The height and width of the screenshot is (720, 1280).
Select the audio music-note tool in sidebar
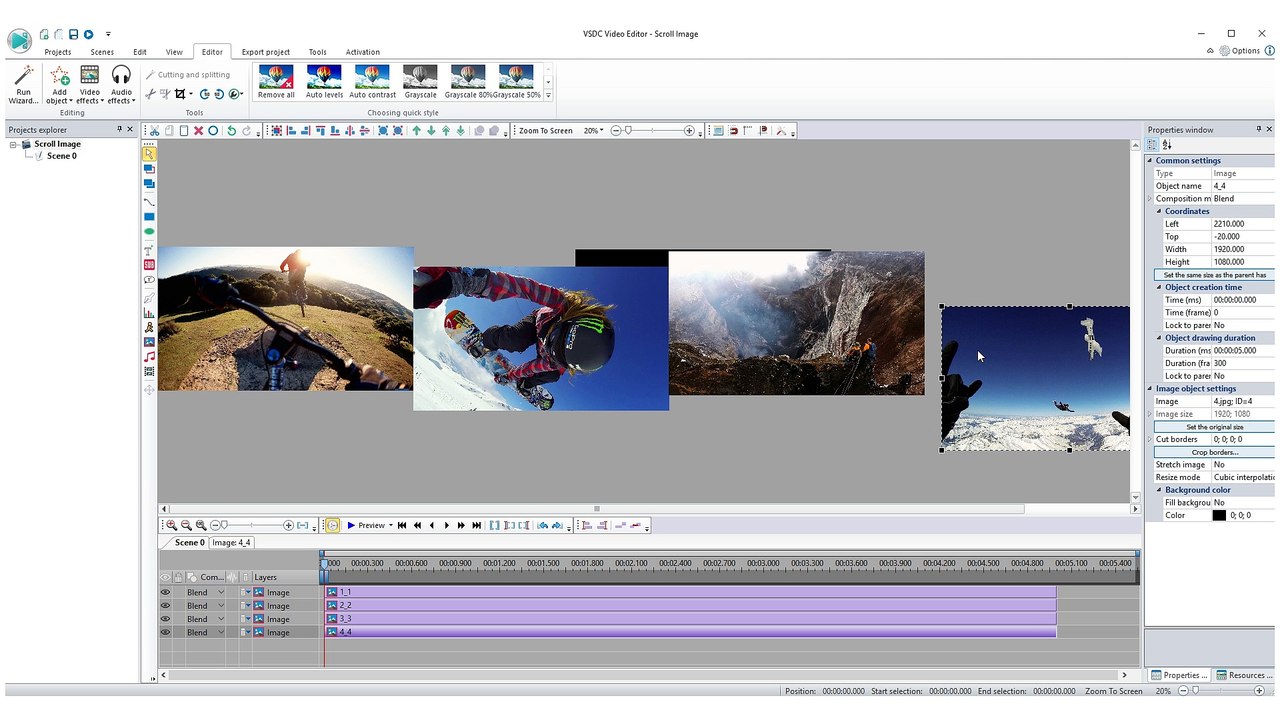(x=149, y=357)
